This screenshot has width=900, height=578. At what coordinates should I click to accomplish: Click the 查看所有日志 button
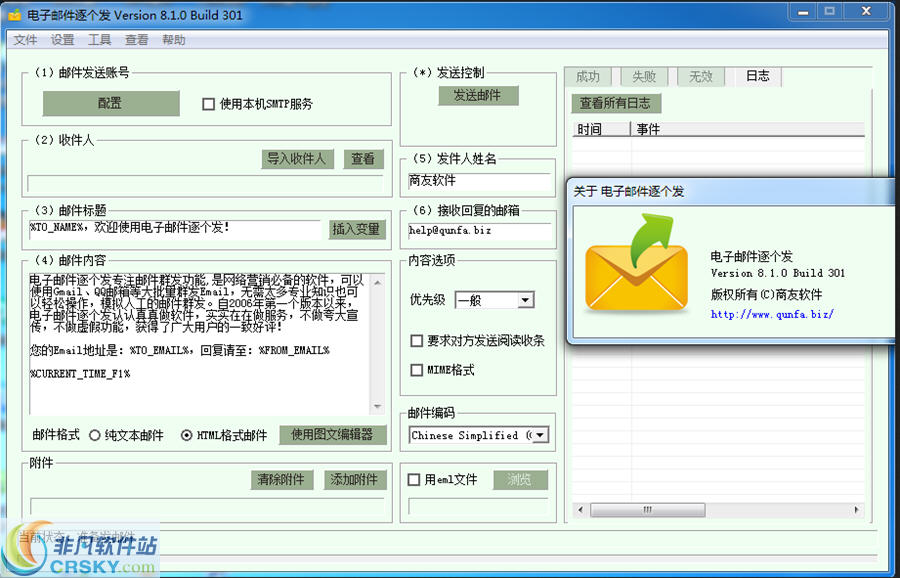point(616,103)
